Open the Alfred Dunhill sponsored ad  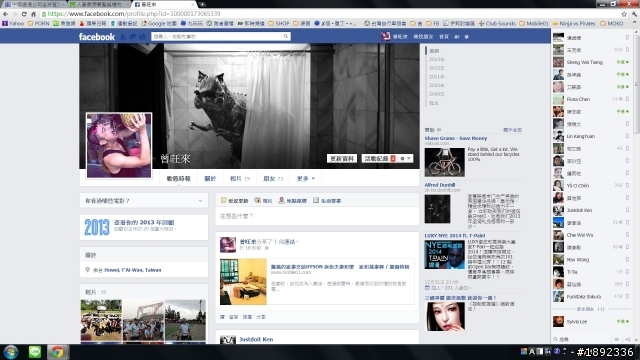[x=440, y=185]
